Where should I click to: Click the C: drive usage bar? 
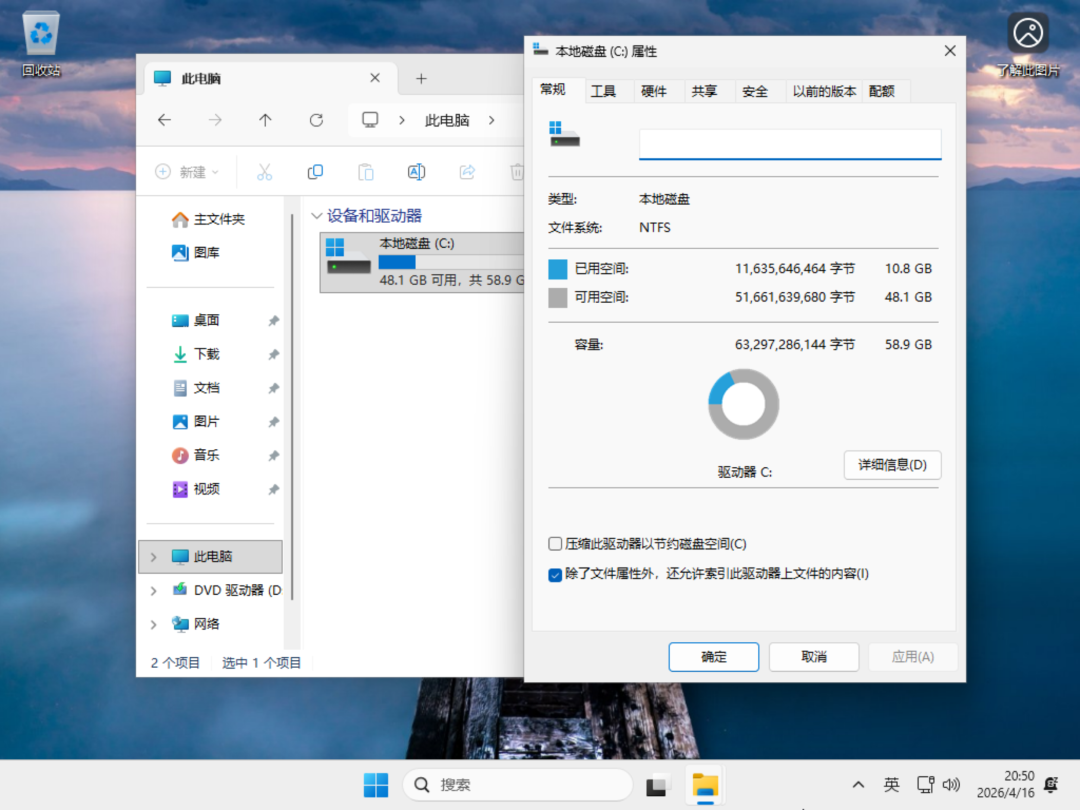point(451,262)
